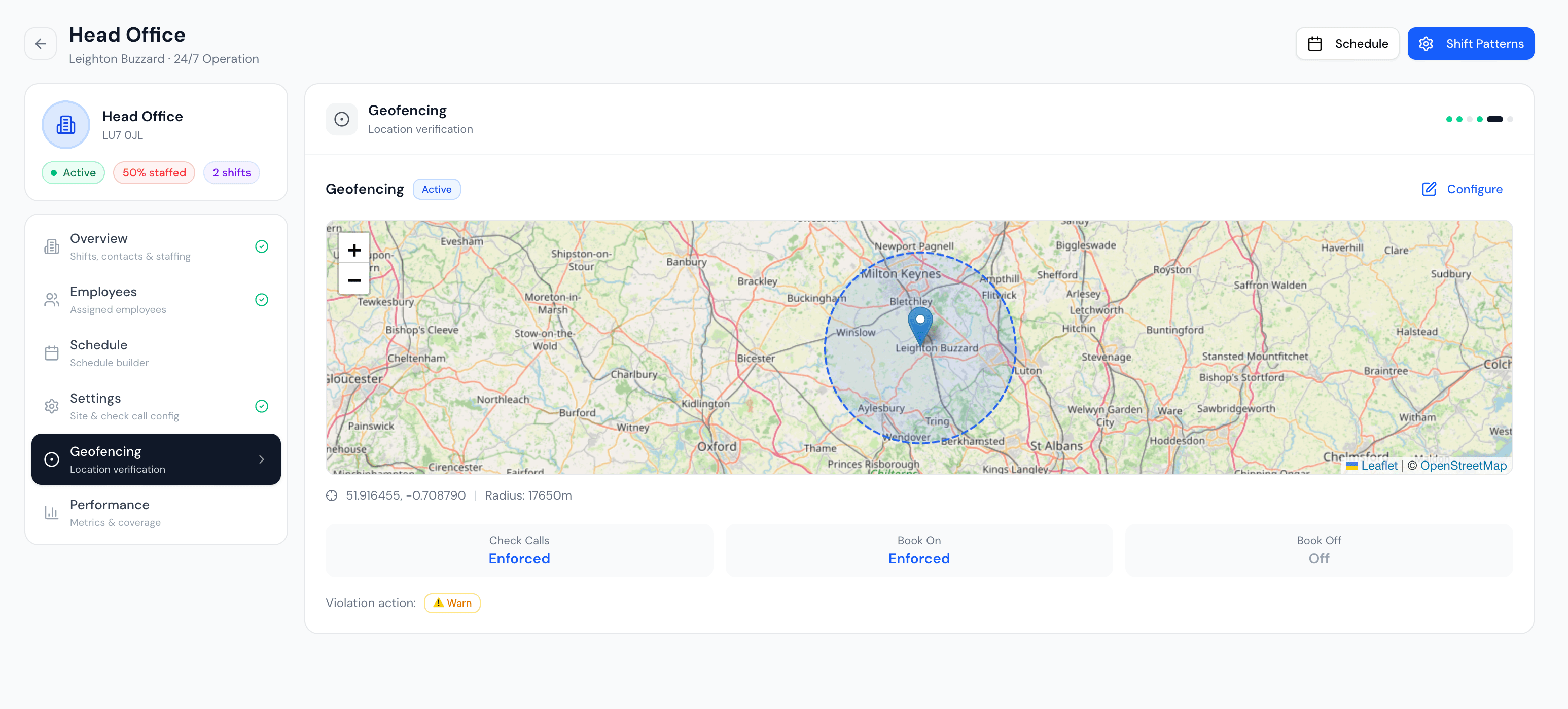The width and height of the screenshot is (1568, 709).
Task: Click the gear icon on Shift Patterns
Action: [x=1426, y=44]
